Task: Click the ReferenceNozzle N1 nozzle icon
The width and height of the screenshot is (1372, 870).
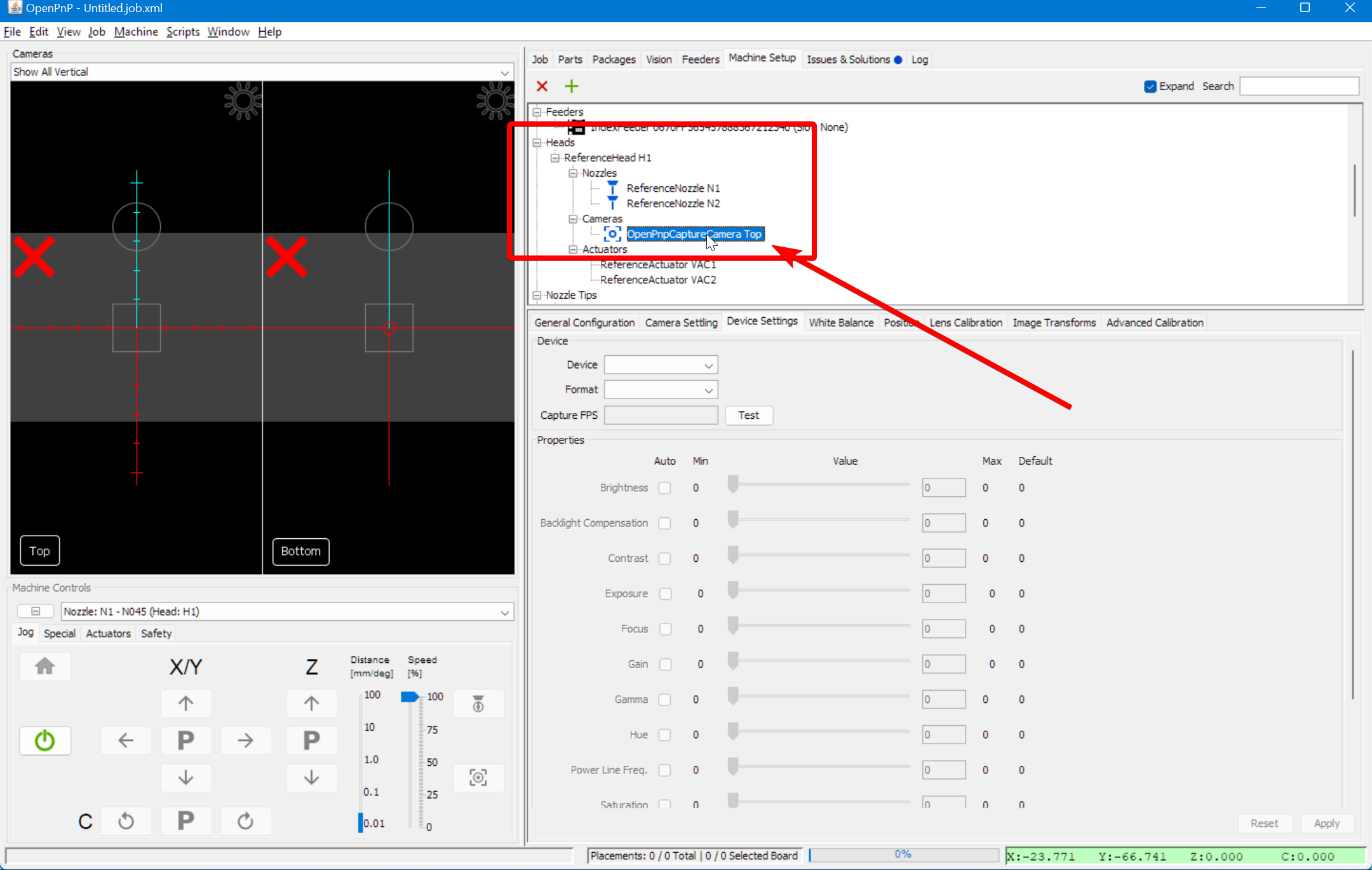Action: pyautogui.click(x=612, y=188)
